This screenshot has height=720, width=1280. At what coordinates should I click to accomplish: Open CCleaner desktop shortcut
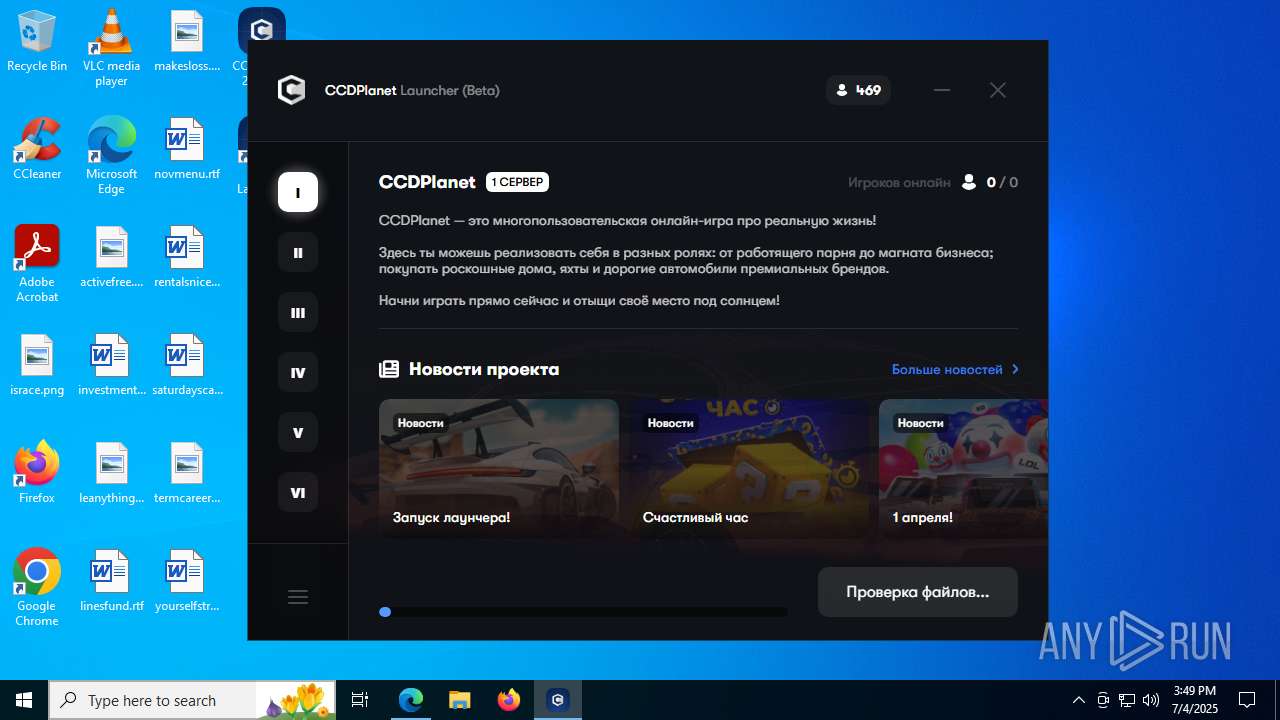pyautogui.click(x=37, y=150)
